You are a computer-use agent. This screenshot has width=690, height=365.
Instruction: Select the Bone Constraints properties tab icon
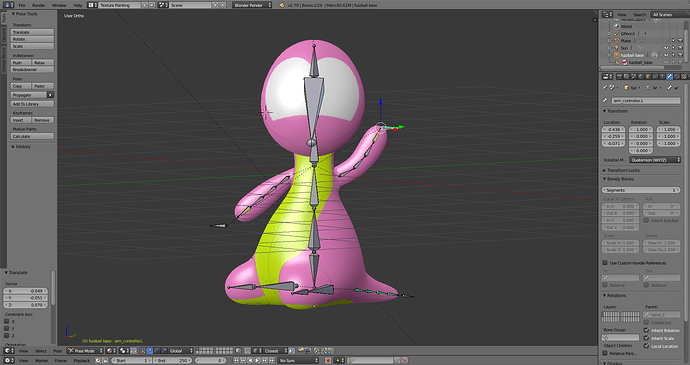tap(676, 77)
